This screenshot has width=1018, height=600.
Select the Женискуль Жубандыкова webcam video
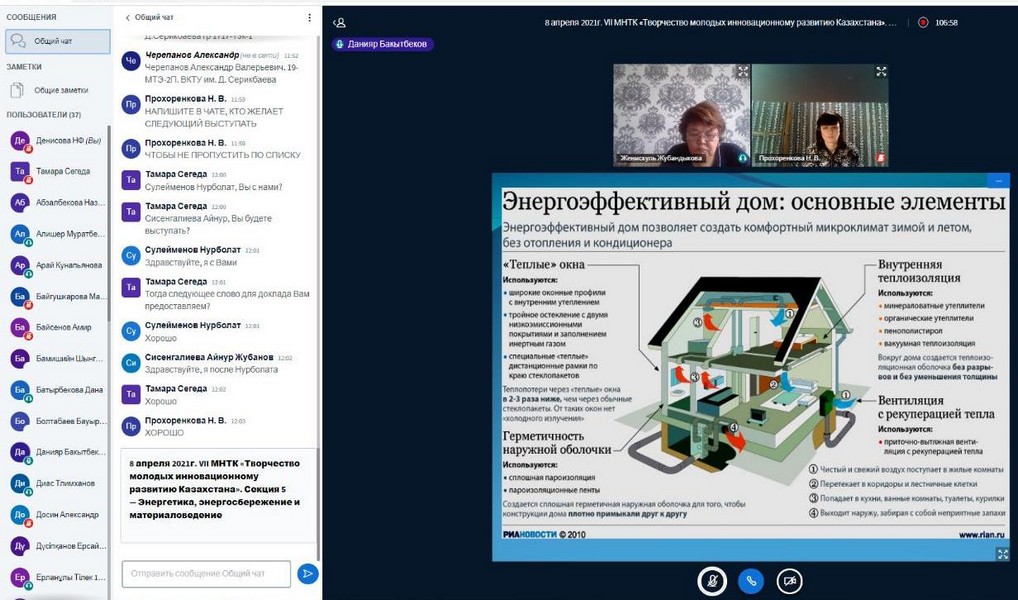pyautogui.click(x=682, y=115)
